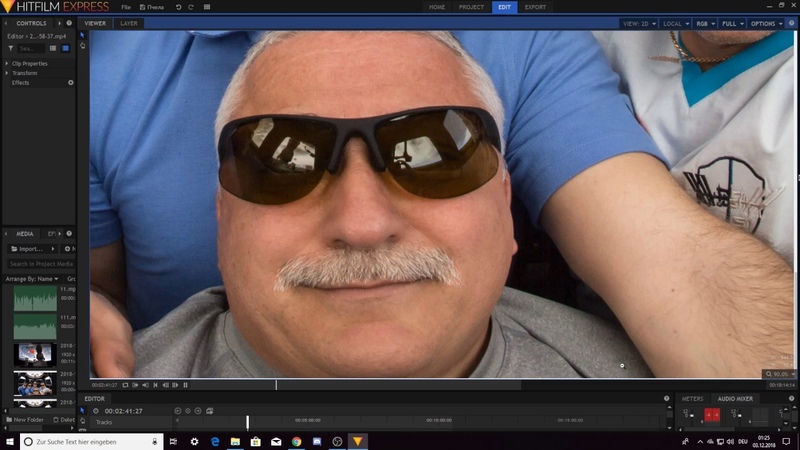The image size is (800, 450).
Task: Click the filter funnel icon in Controls
Action: (11, 48)
